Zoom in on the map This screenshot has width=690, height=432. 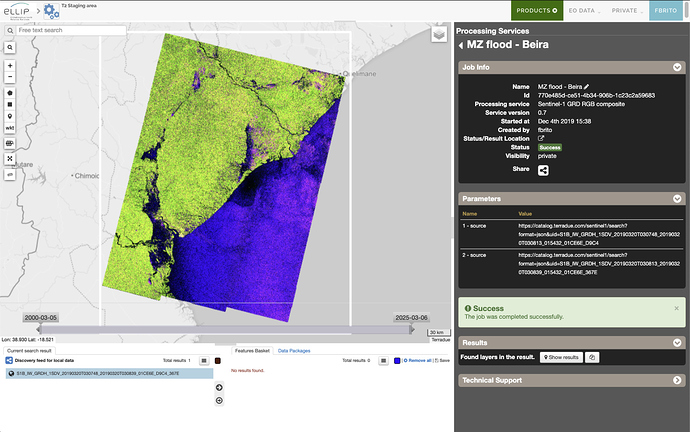pos(10,66)
